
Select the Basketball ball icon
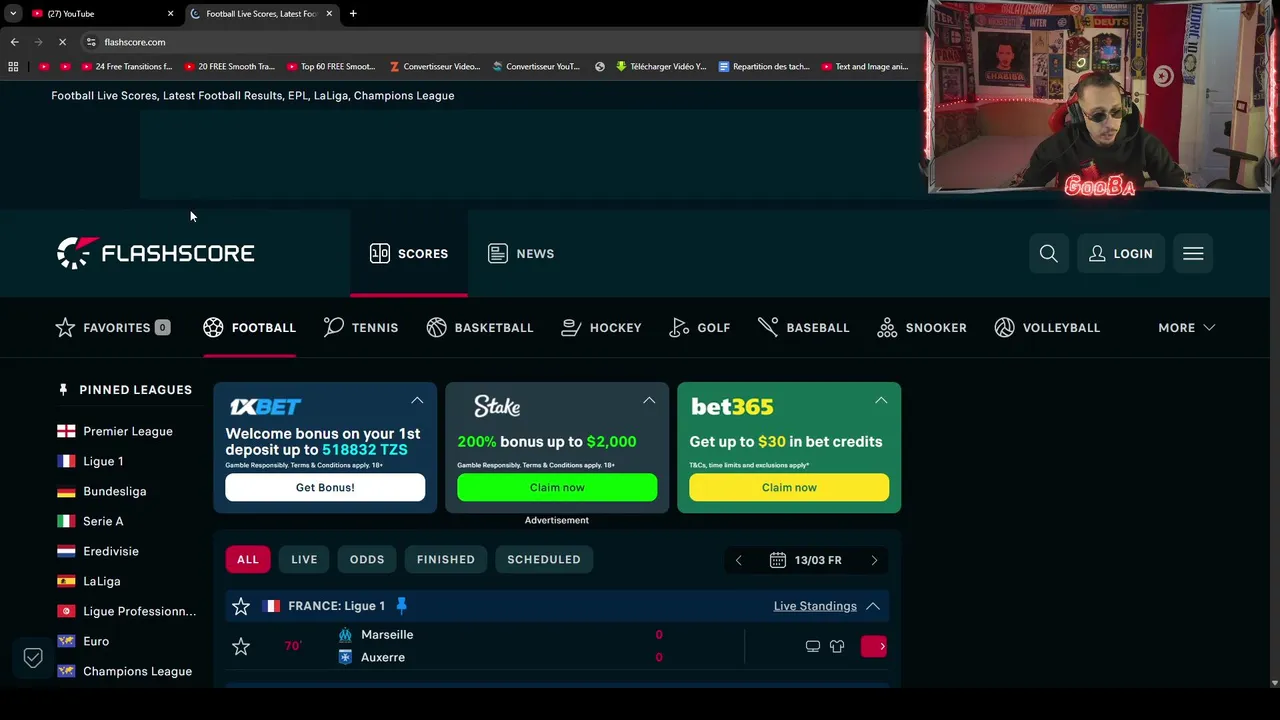437,327
